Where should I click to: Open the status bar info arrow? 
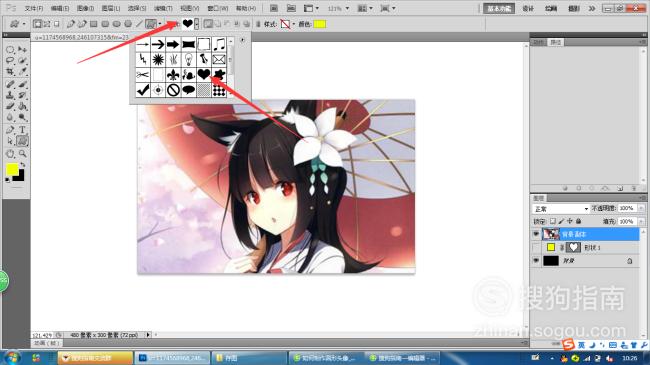click(x=148, y=335)
